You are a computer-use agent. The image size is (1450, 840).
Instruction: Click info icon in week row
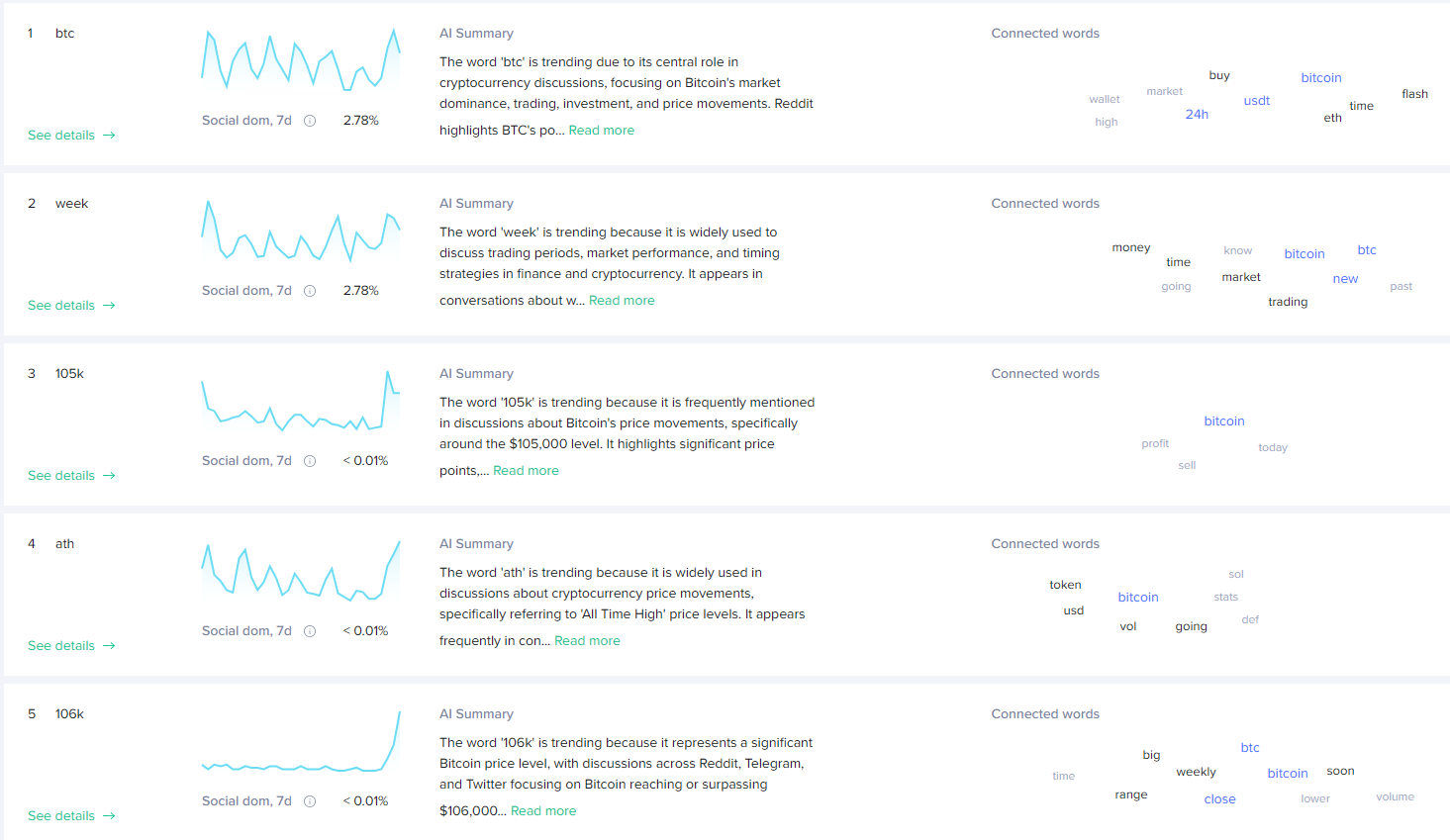(310, 291)
